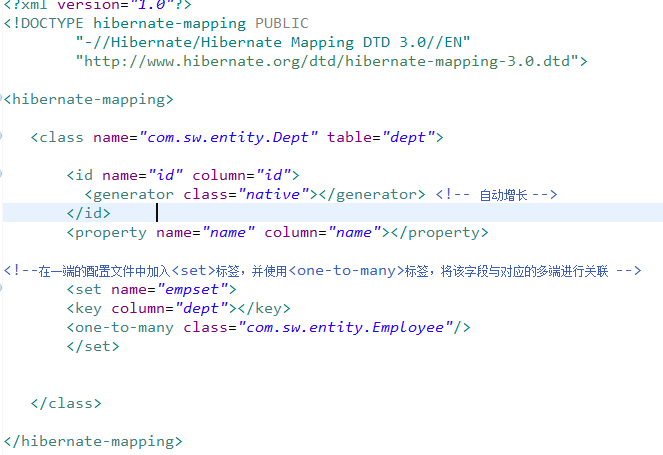Click the xml version declaration line
The height and width of the screenshot is (455, 663).
[x=97, y=5]
